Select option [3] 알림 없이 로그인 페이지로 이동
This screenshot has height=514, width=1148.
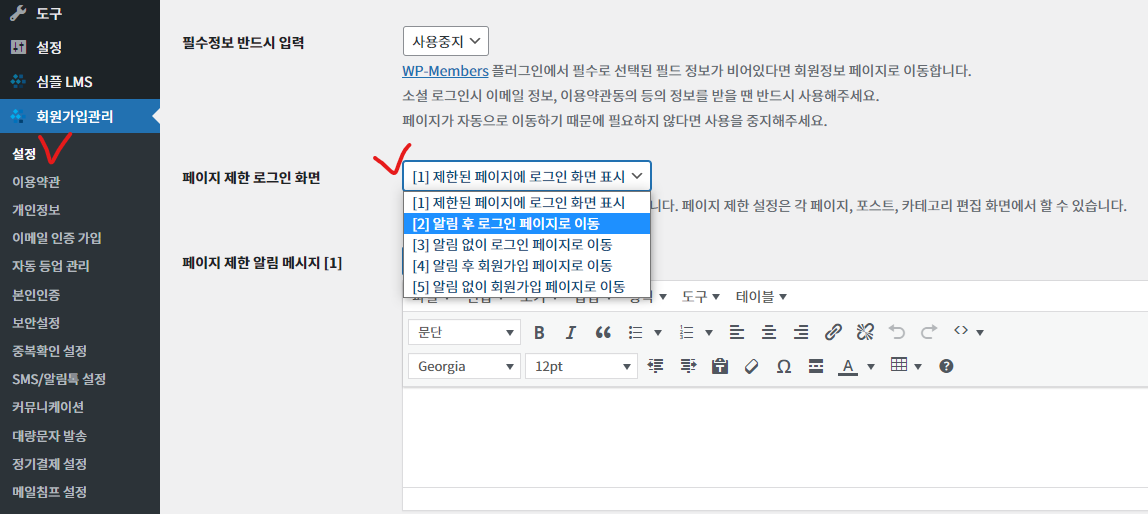pos(526,244)
